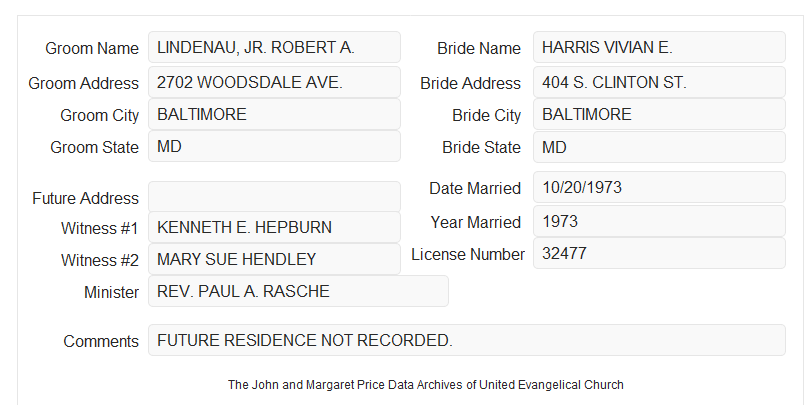Viewport: 805px width, 405px height.
Task: Click the License Number field
Action: [659, 253]
